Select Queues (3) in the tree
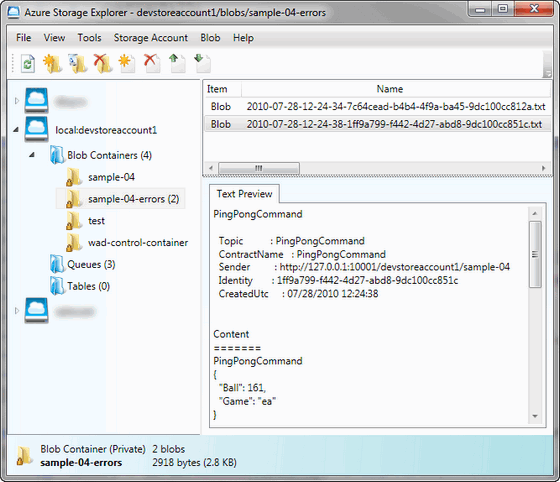560x482 pixels. [91, 265]
